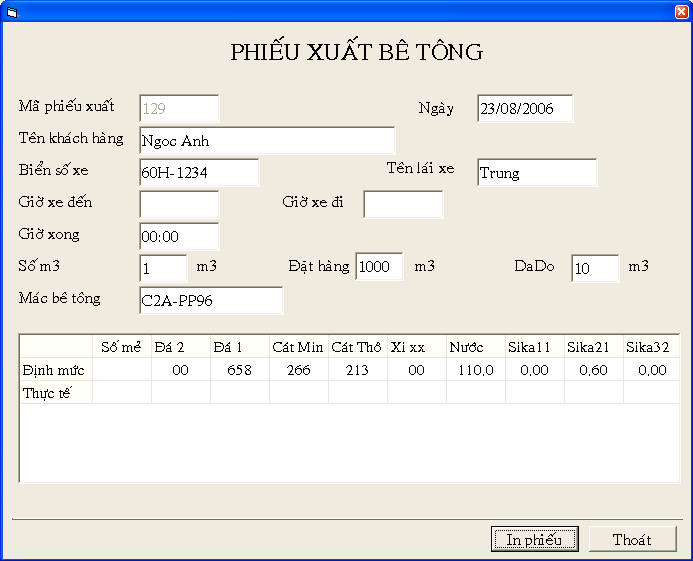Viewport: 693px width, 561px height.
Task: Select the Ngày date field
Action: point(525,108)
